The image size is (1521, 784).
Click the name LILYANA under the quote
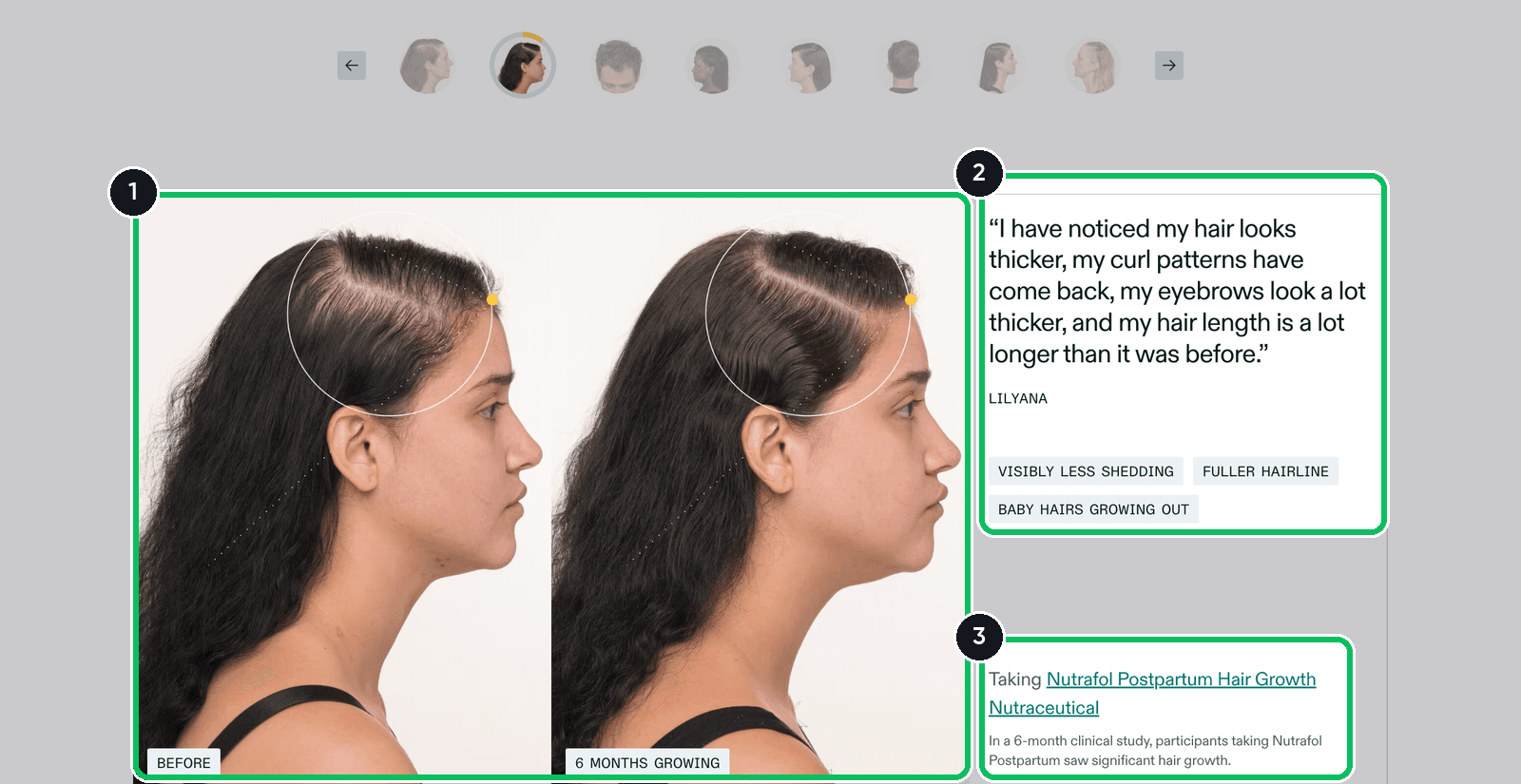[x=1018, y=398]
